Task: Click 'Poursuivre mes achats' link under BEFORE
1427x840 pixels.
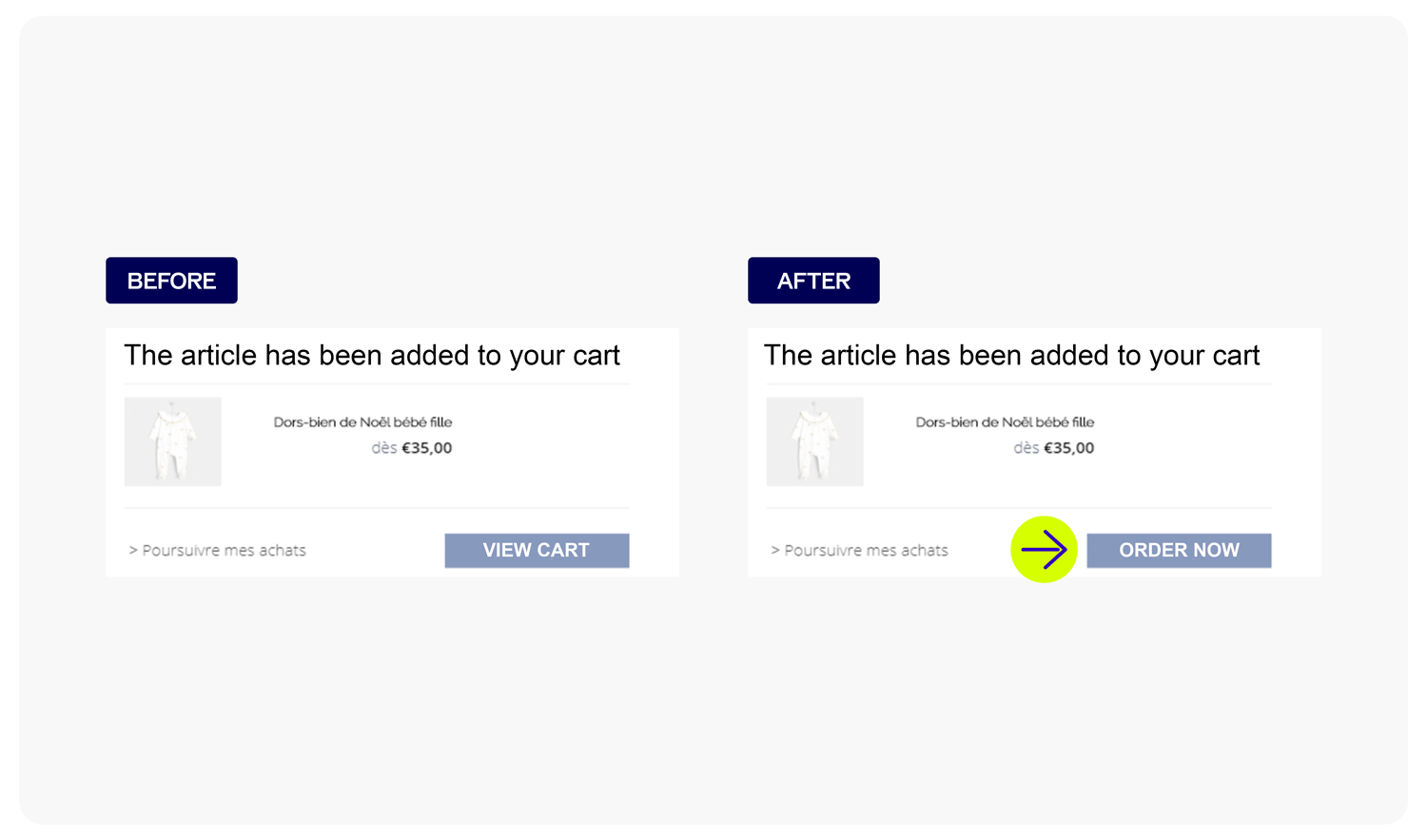Action: pyautogui.click(x=225, y=551)
